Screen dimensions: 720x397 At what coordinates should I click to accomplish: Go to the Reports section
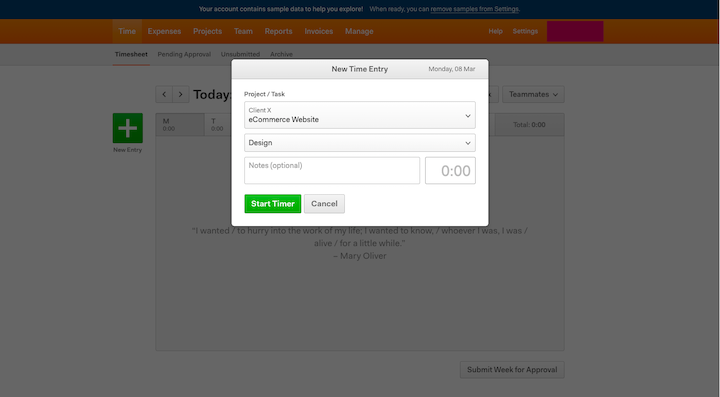[x=278, y=31]
